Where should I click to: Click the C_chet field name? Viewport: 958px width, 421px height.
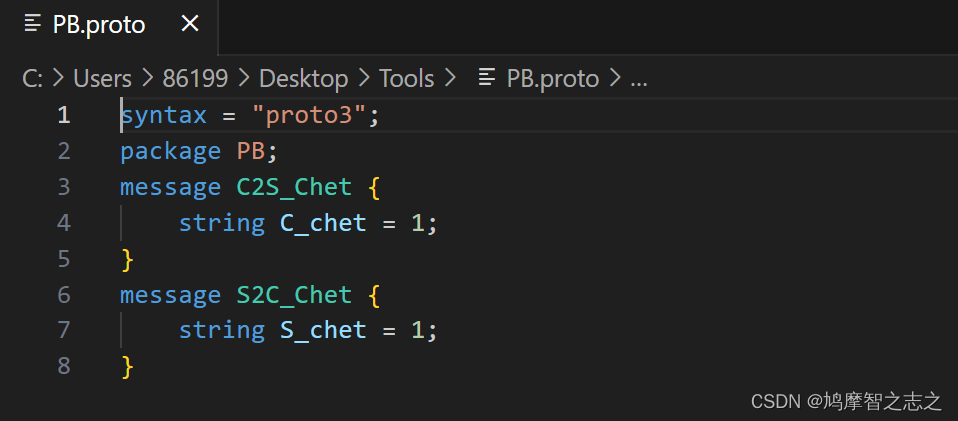pos(323,223)
